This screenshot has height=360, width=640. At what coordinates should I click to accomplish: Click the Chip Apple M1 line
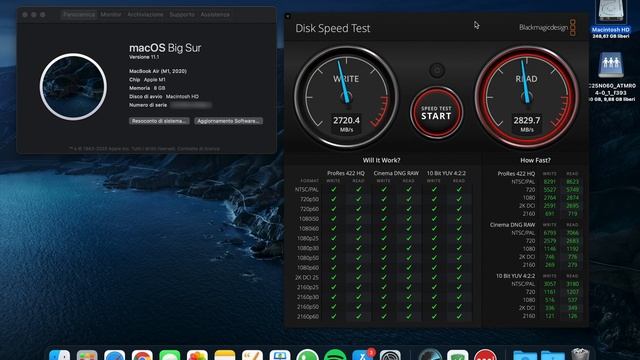point(147,80)
